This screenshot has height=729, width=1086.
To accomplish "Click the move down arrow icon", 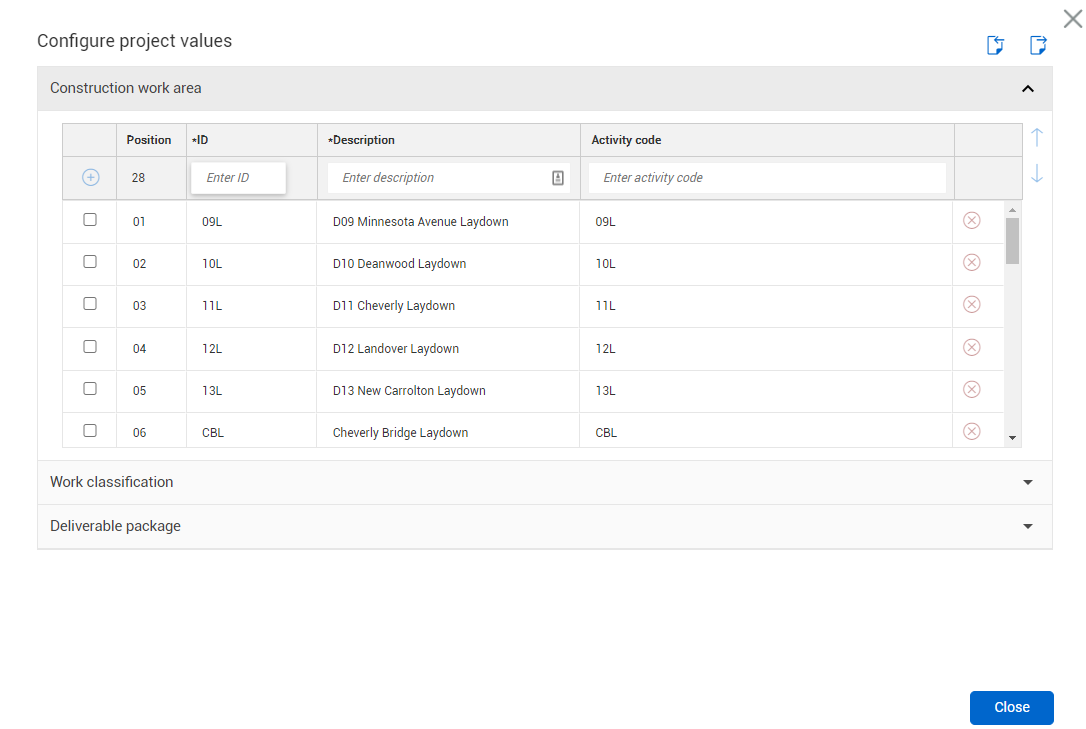I will pyautogui.click(x=1036, y=173).
